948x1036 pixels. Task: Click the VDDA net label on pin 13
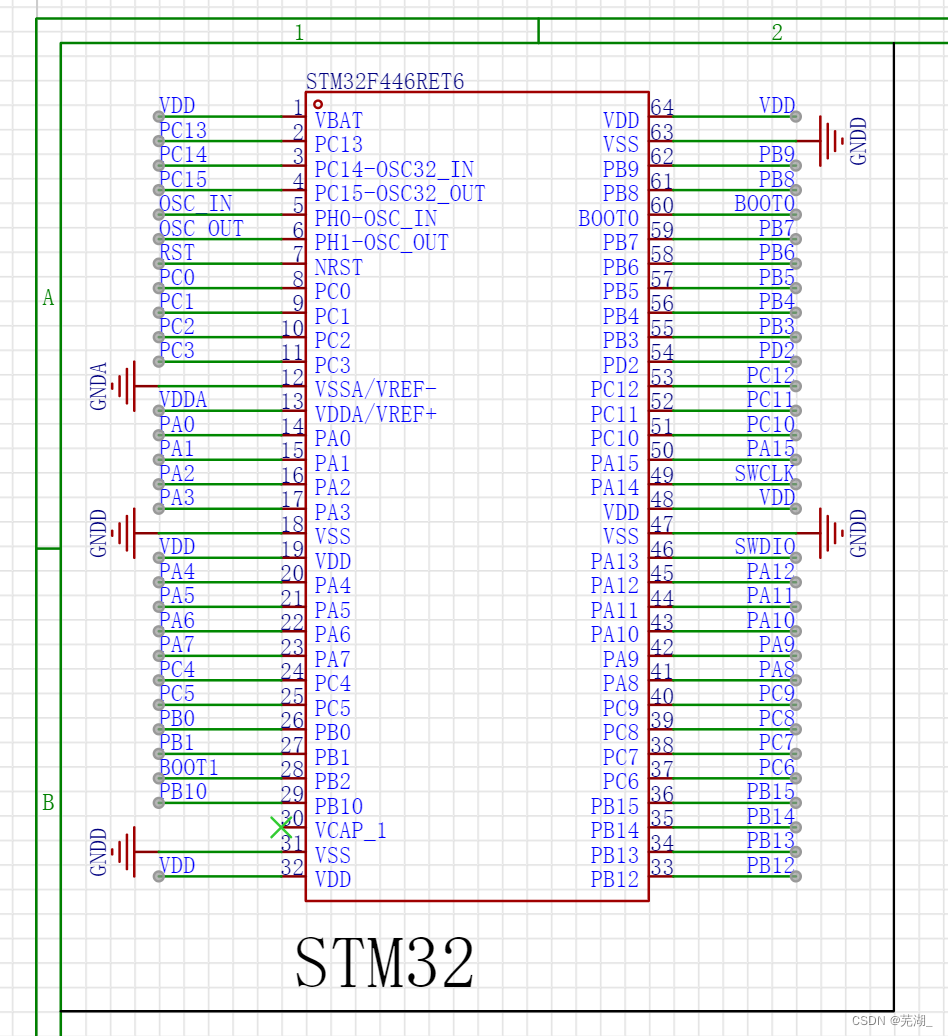click(x=183, y=399)
